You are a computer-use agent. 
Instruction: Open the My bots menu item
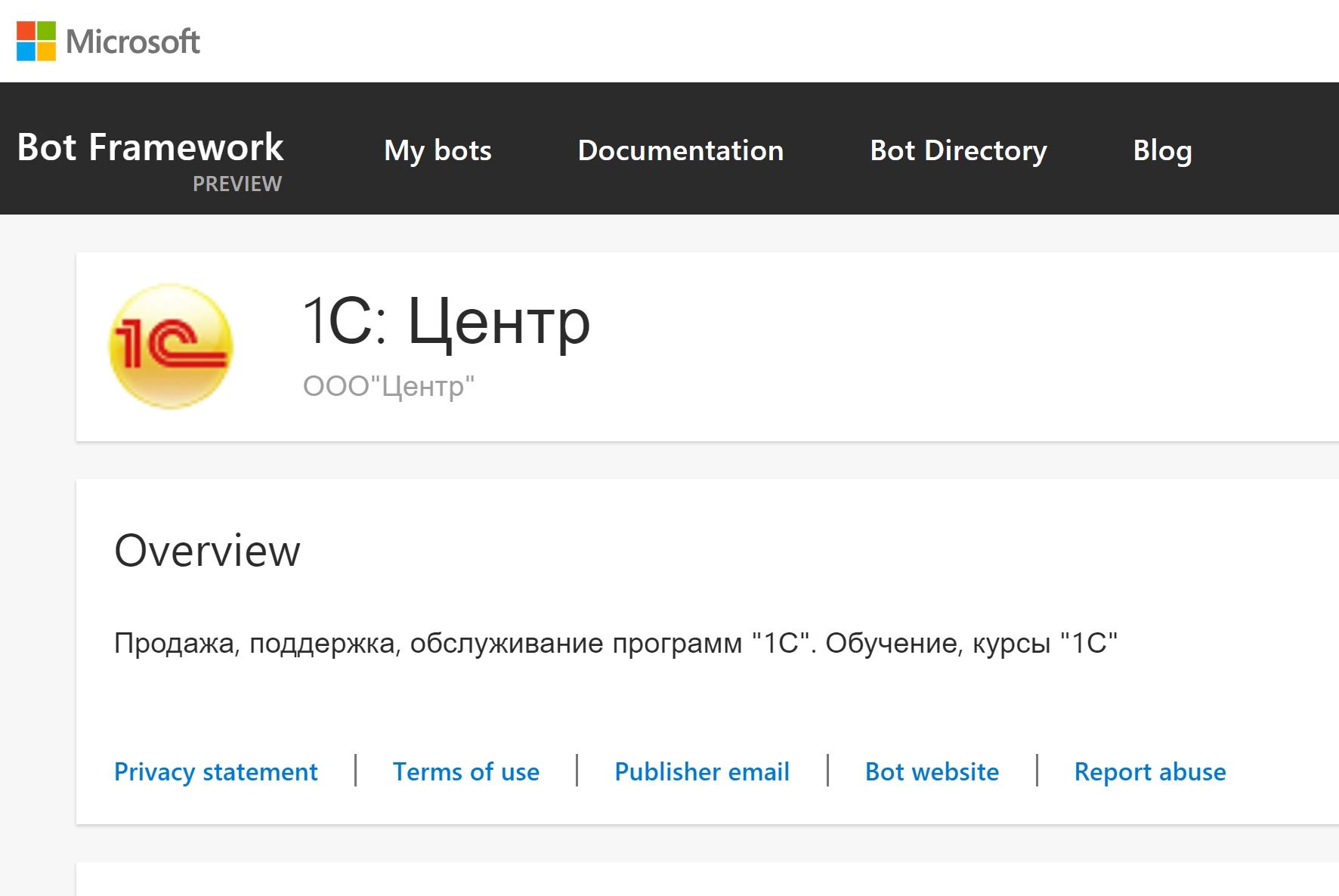(x=438, y=150)
